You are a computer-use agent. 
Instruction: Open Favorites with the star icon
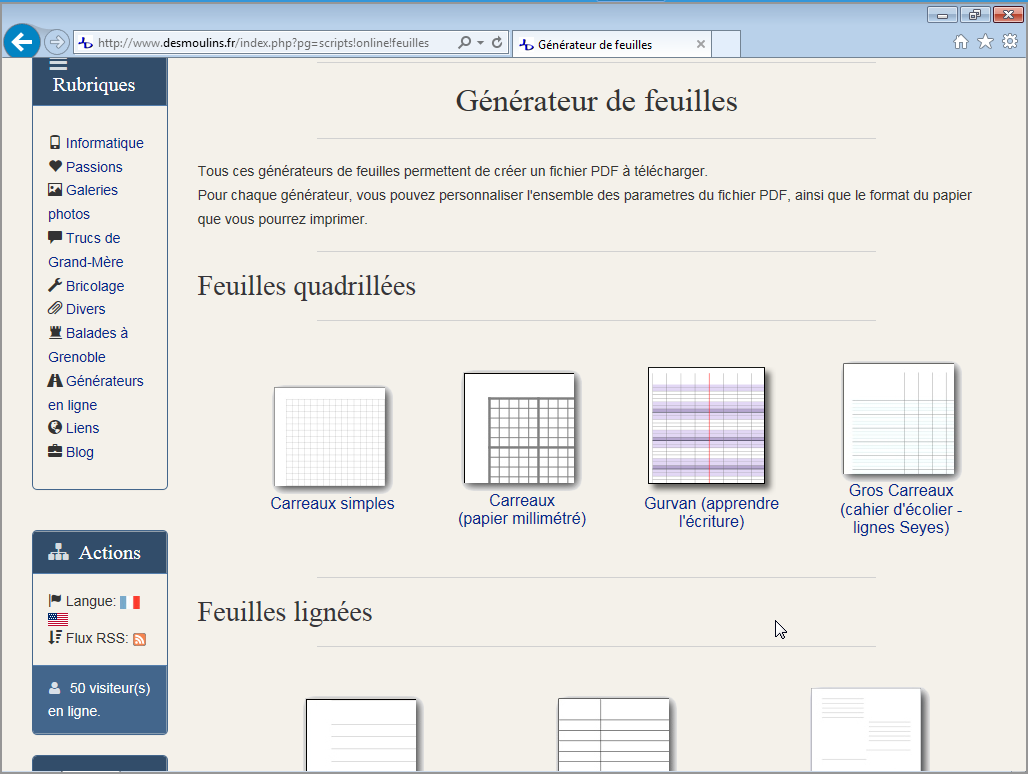tap(985, 42)
